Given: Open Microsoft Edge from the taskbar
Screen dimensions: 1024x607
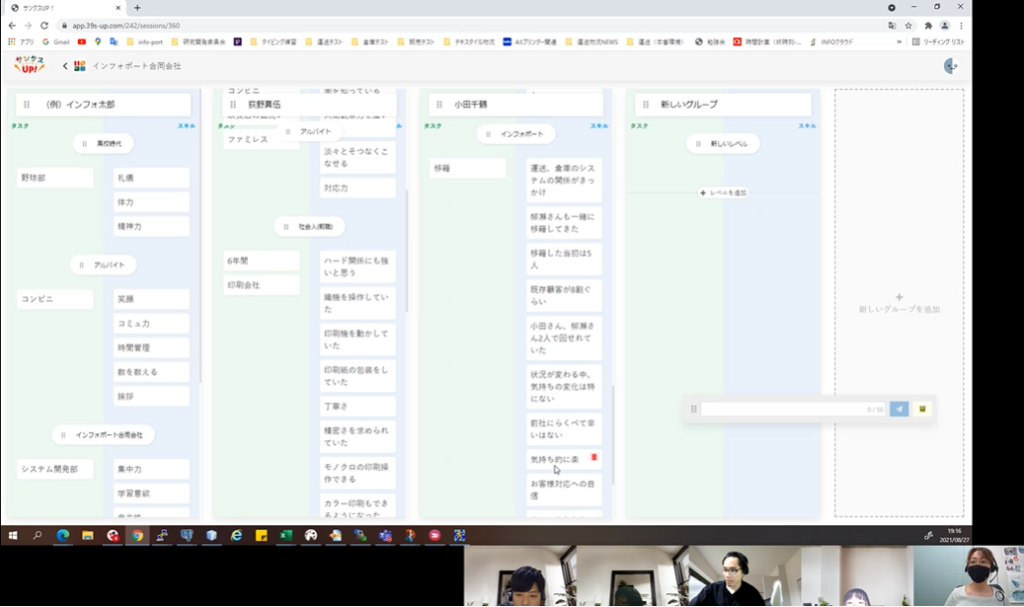Looking at the screenshot, I should (63, 536).
